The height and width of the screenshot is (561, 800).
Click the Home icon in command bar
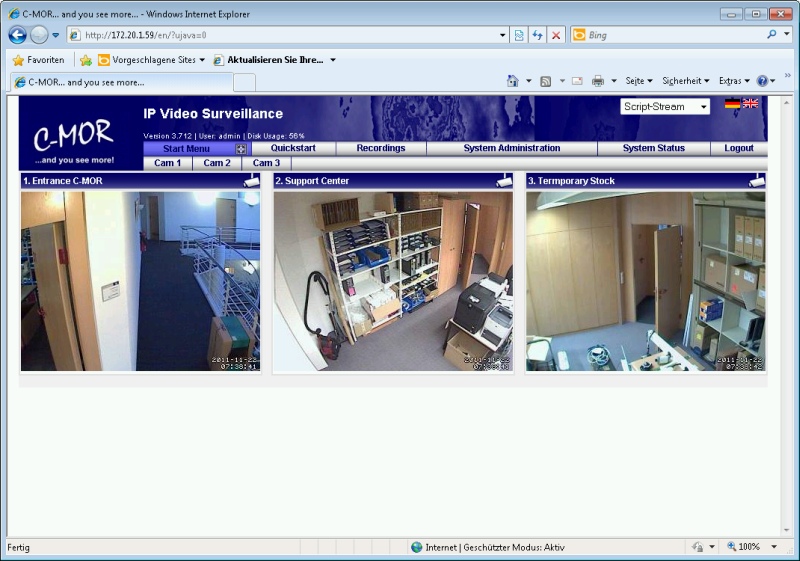tap(513, 81)
